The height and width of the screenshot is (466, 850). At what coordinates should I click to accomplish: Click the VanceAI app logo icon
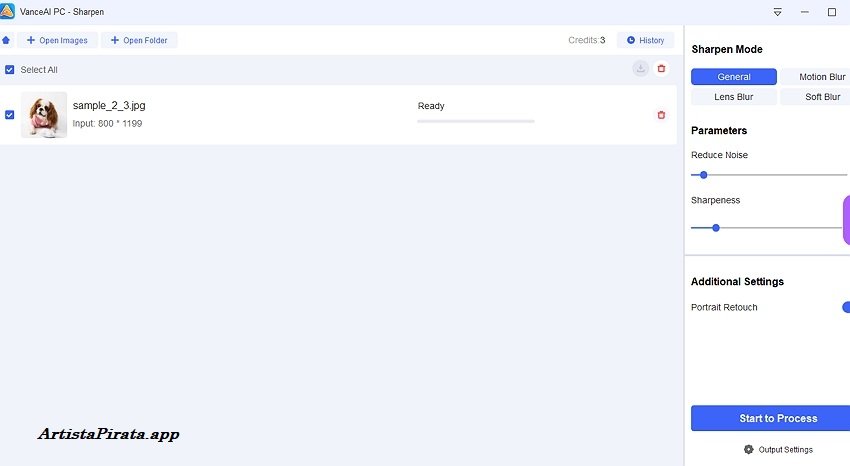tap(7, 11)
